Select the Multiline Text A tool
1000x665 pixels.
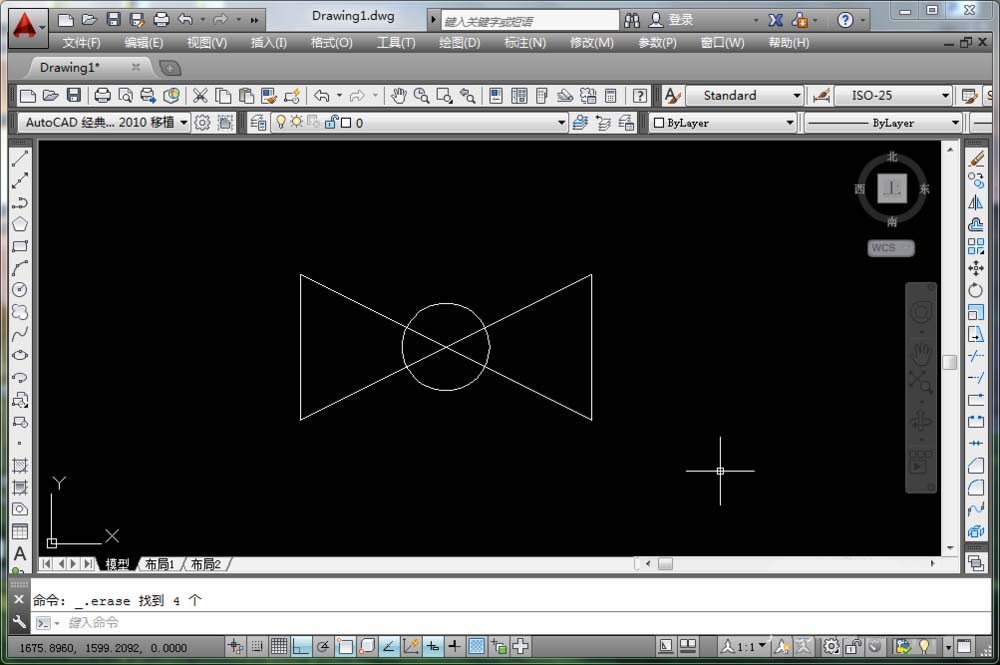tap(20, 553)
